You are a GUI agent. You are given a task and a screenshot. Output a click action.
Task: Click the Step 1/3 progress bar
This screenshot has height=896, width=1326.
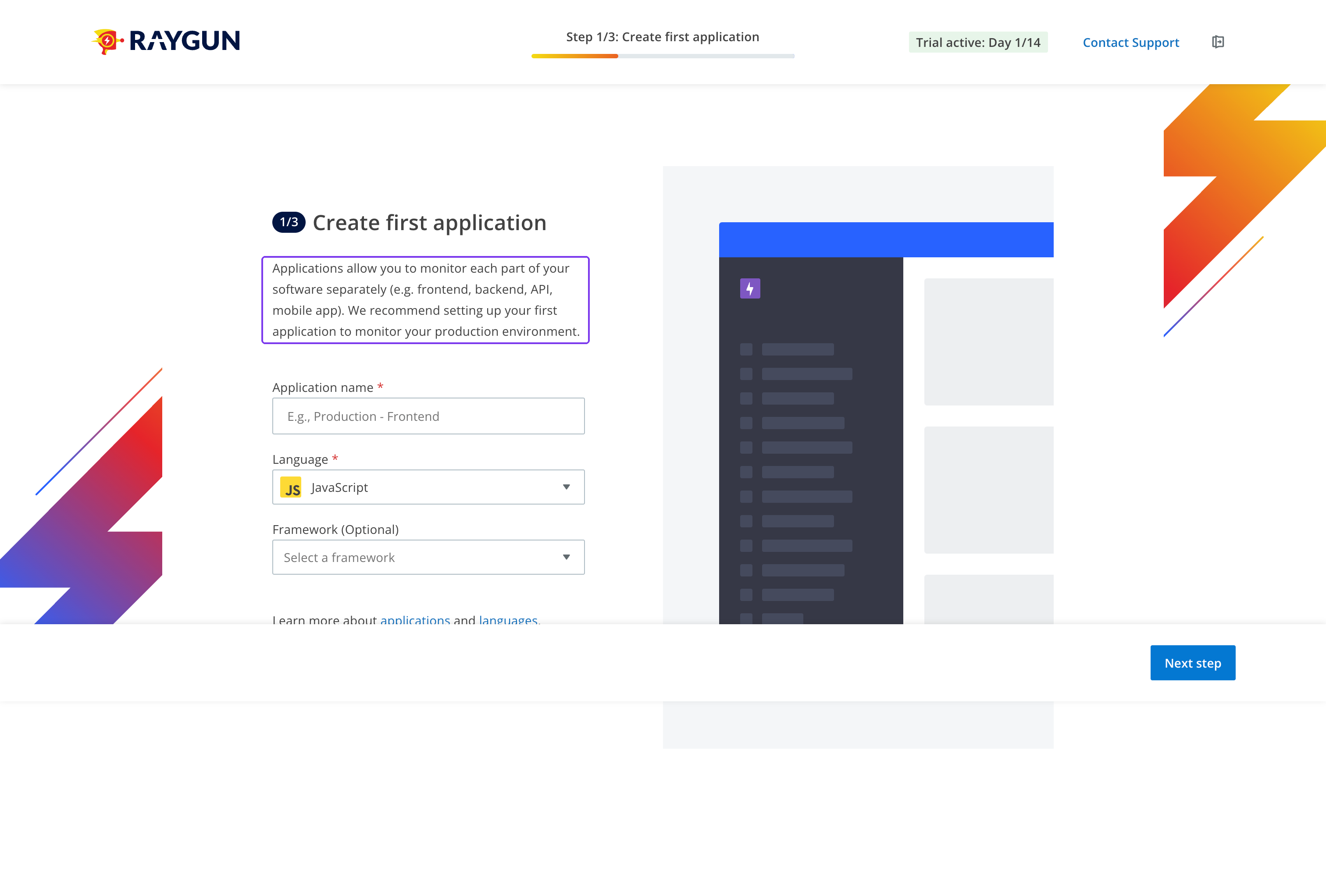[x=663, y=56]
